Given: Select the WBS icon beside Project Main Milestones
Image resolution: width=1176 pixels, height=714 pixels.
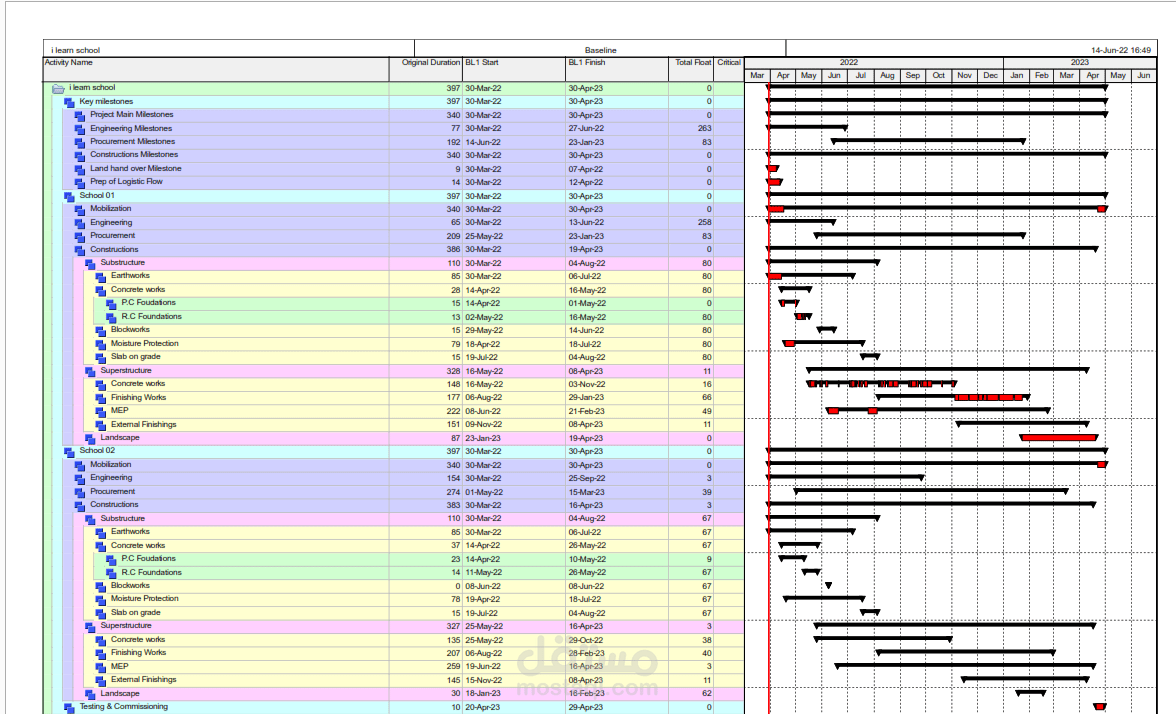Looking at the screenshot, I should [80, 116].
